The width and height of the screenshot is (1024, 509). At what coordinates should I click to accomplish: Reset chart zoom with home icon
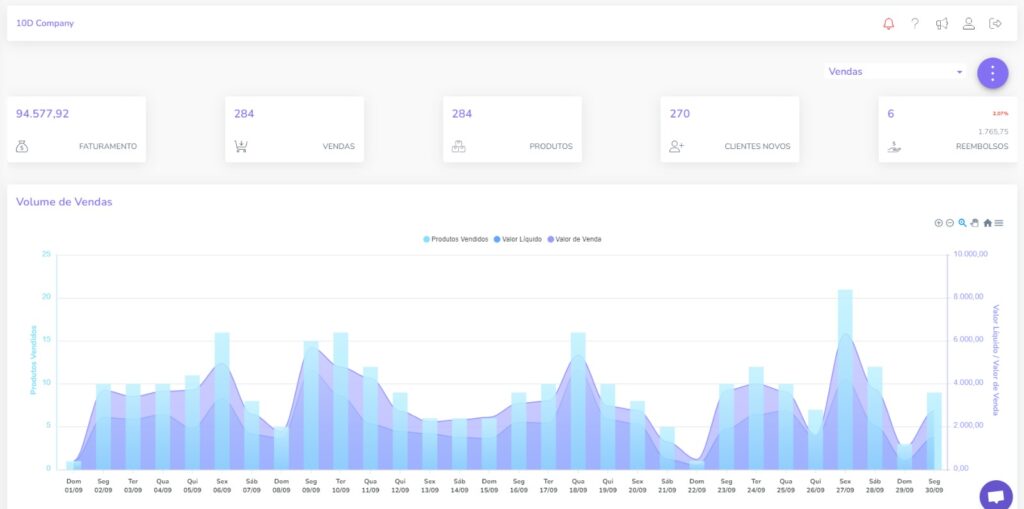(987, 223)
